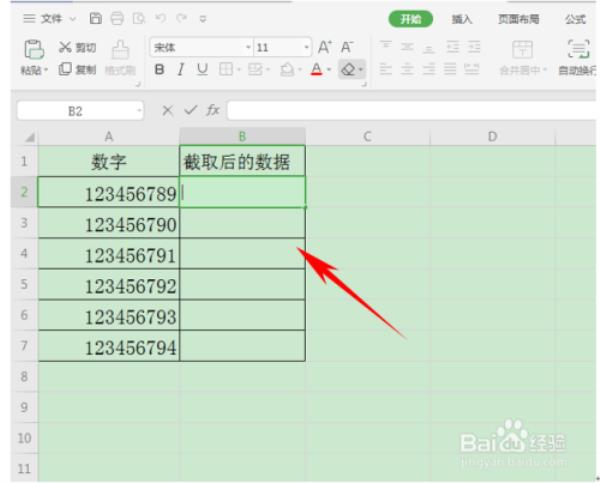Screen dimensions: 600x483
Task: Click the red font color A button
Action: click(316, 69)
